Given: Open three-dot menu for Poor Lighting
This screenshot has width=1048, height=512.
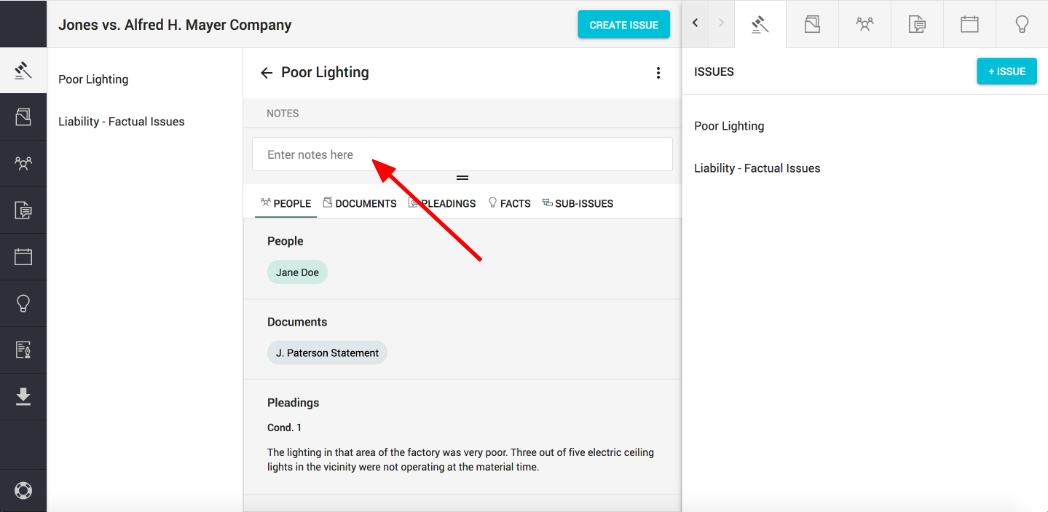Looking at the screenshot, I should point(658,73).
